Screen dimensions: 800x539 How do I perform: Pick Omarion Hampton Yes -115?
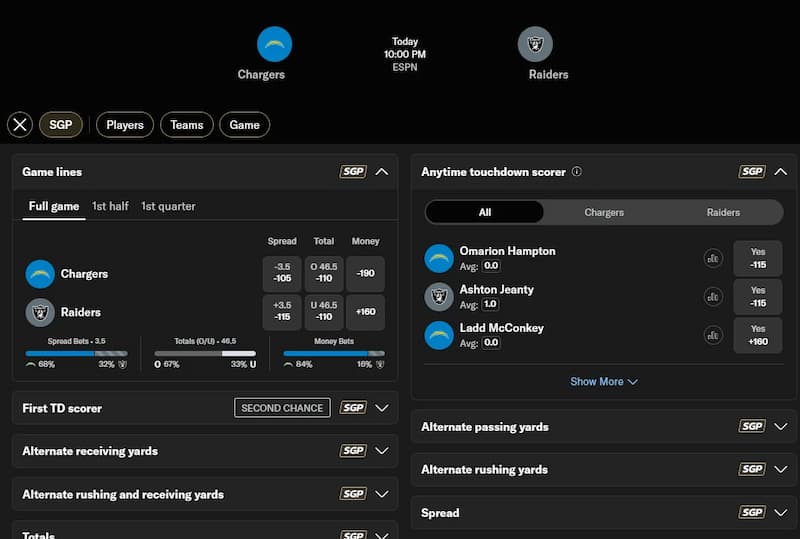[758, 258]
